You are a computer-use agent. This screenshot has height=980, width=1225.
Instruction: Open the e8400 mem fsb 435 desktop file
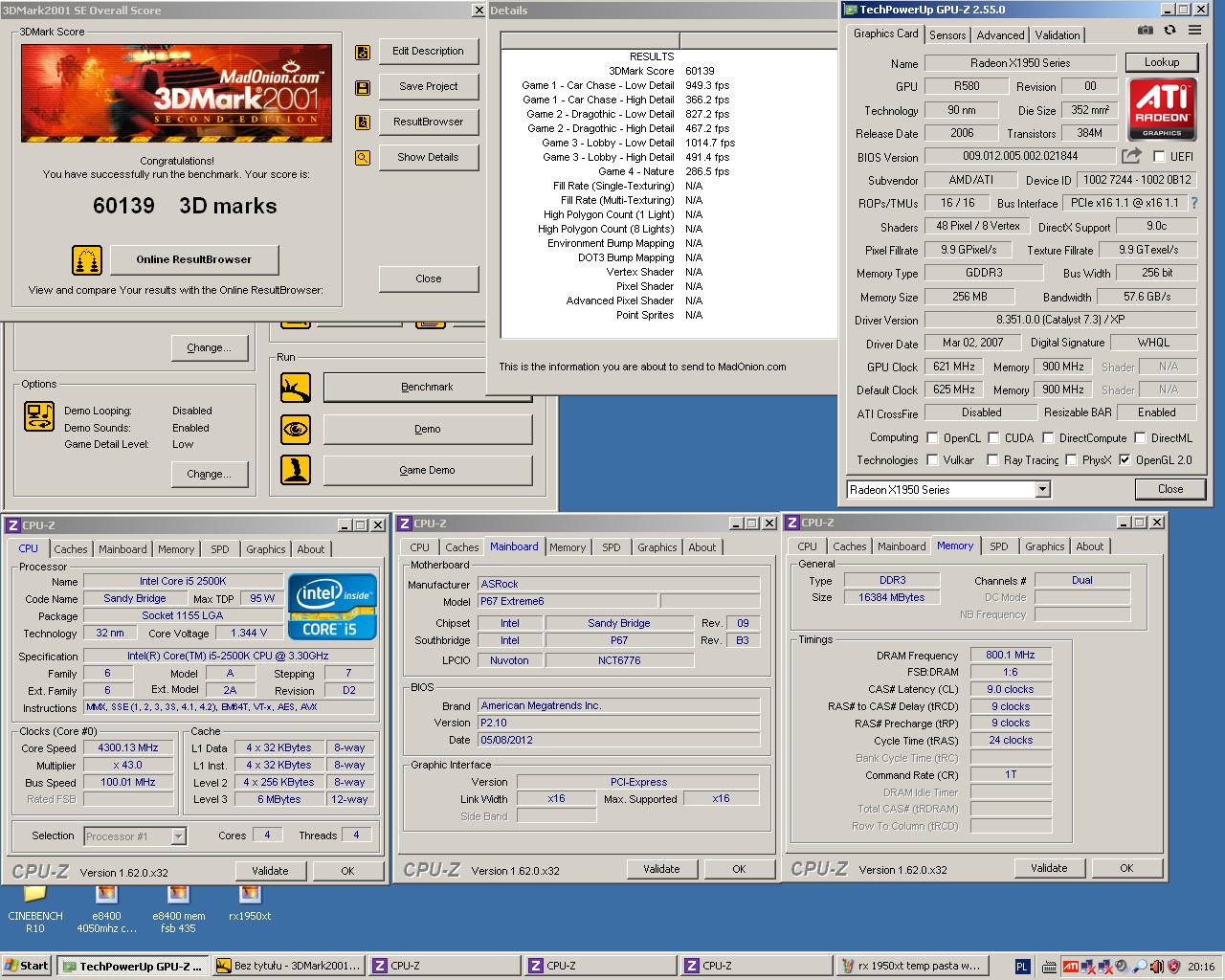point(179,908)
